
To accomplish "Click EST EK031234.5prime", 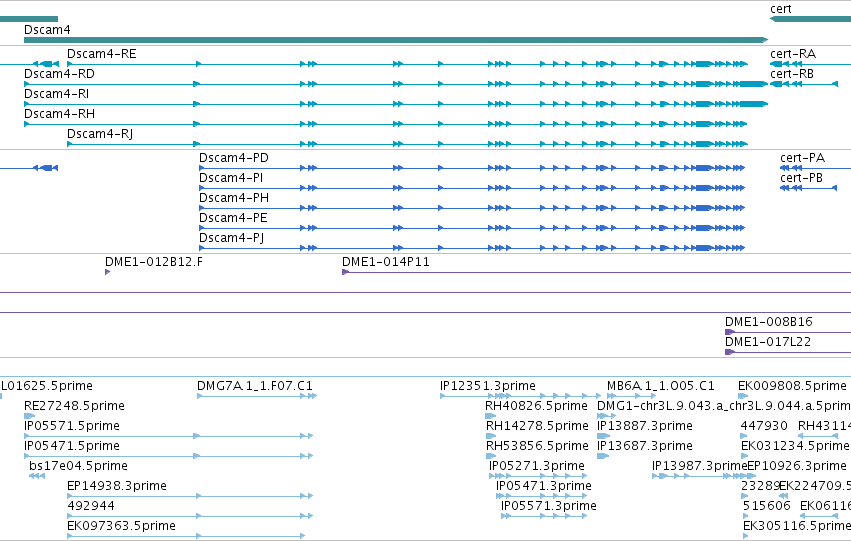I will point(795,446).
